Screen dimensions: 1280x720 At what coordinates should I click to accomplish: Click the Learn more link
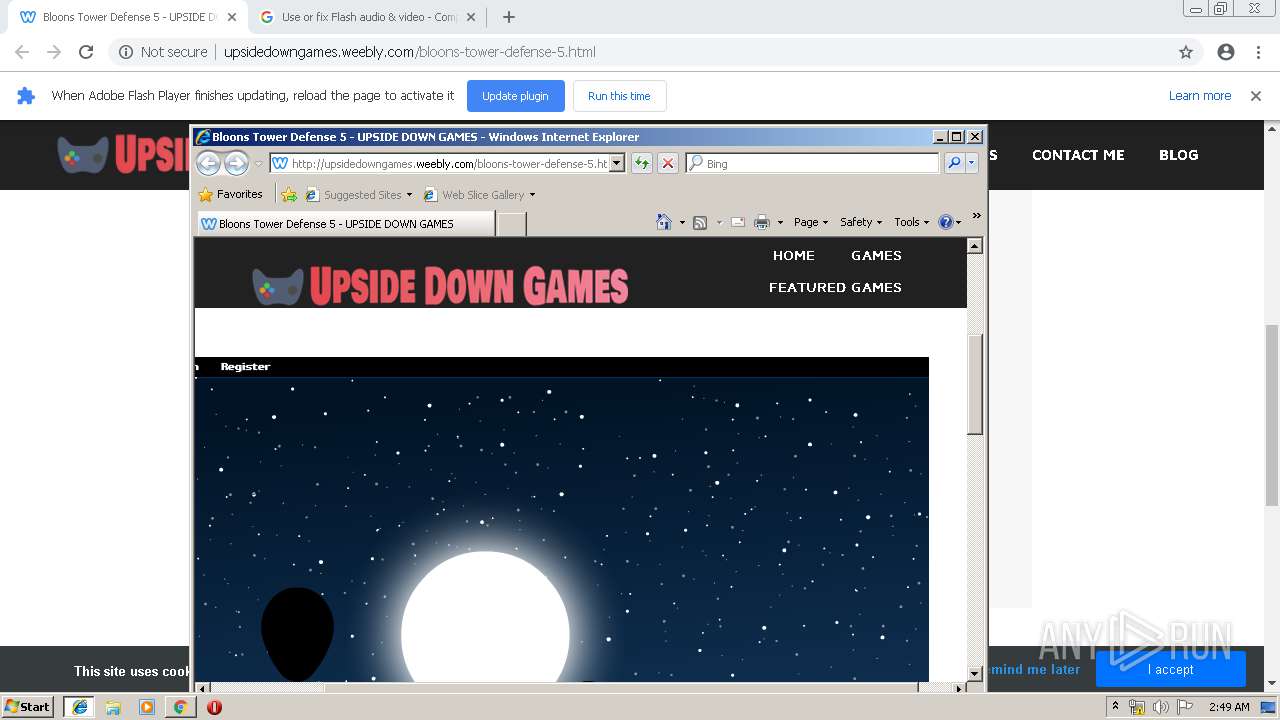(1200, 96)
